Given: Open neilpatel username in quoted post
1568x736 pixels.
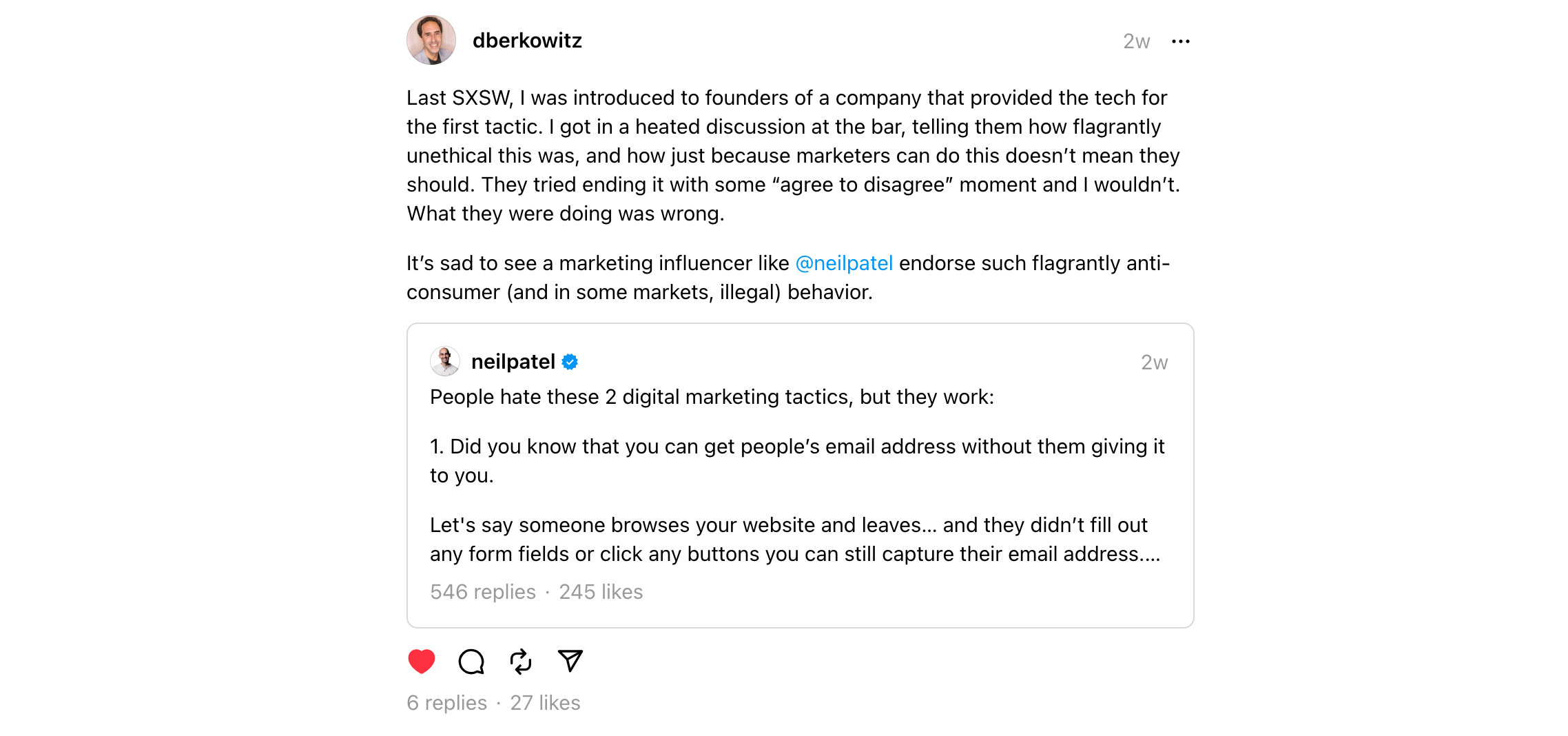Looking at the screenshot, I should pyautogui.click(x=513, y=362).
